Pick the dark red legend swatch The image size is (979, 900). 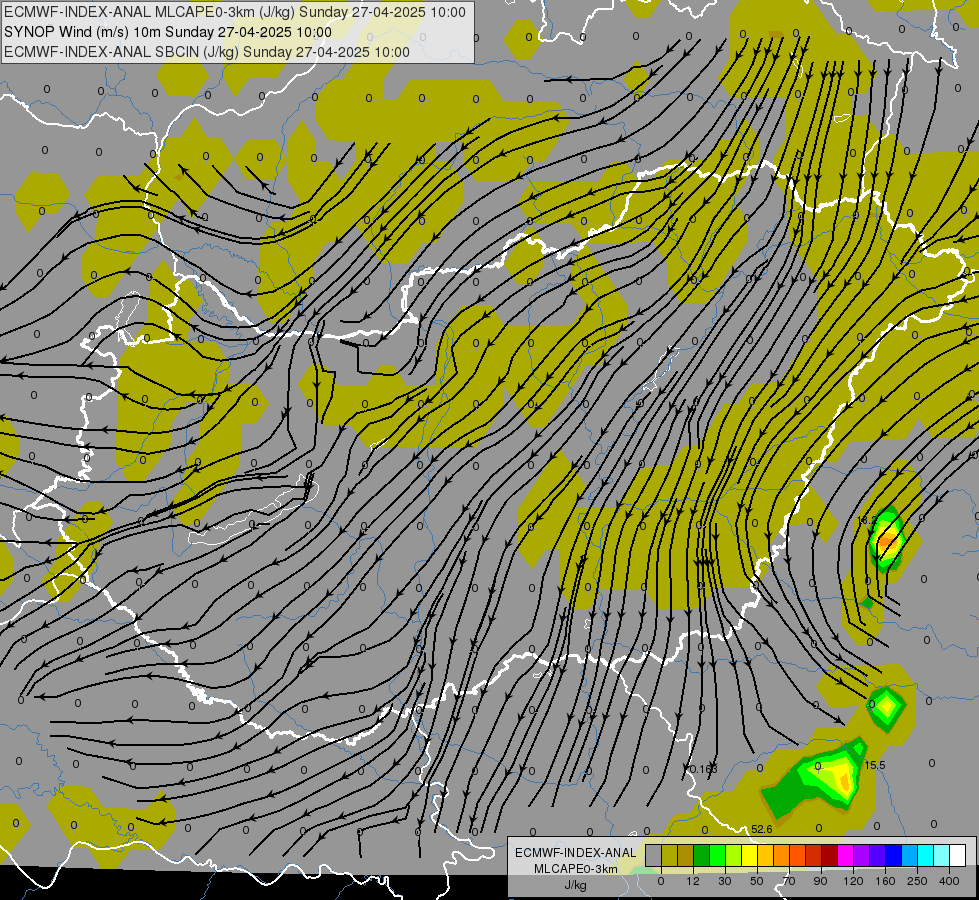pos(829,855)
